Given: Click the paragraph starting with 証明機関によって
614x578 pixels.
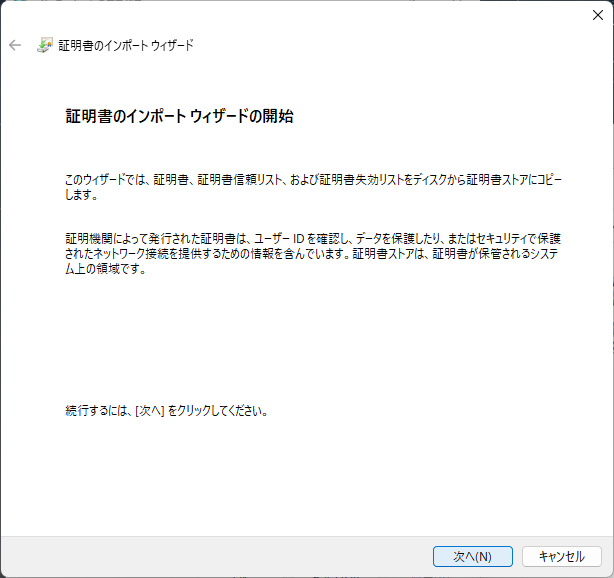Looking at the screenshot, I should (313, 254).
